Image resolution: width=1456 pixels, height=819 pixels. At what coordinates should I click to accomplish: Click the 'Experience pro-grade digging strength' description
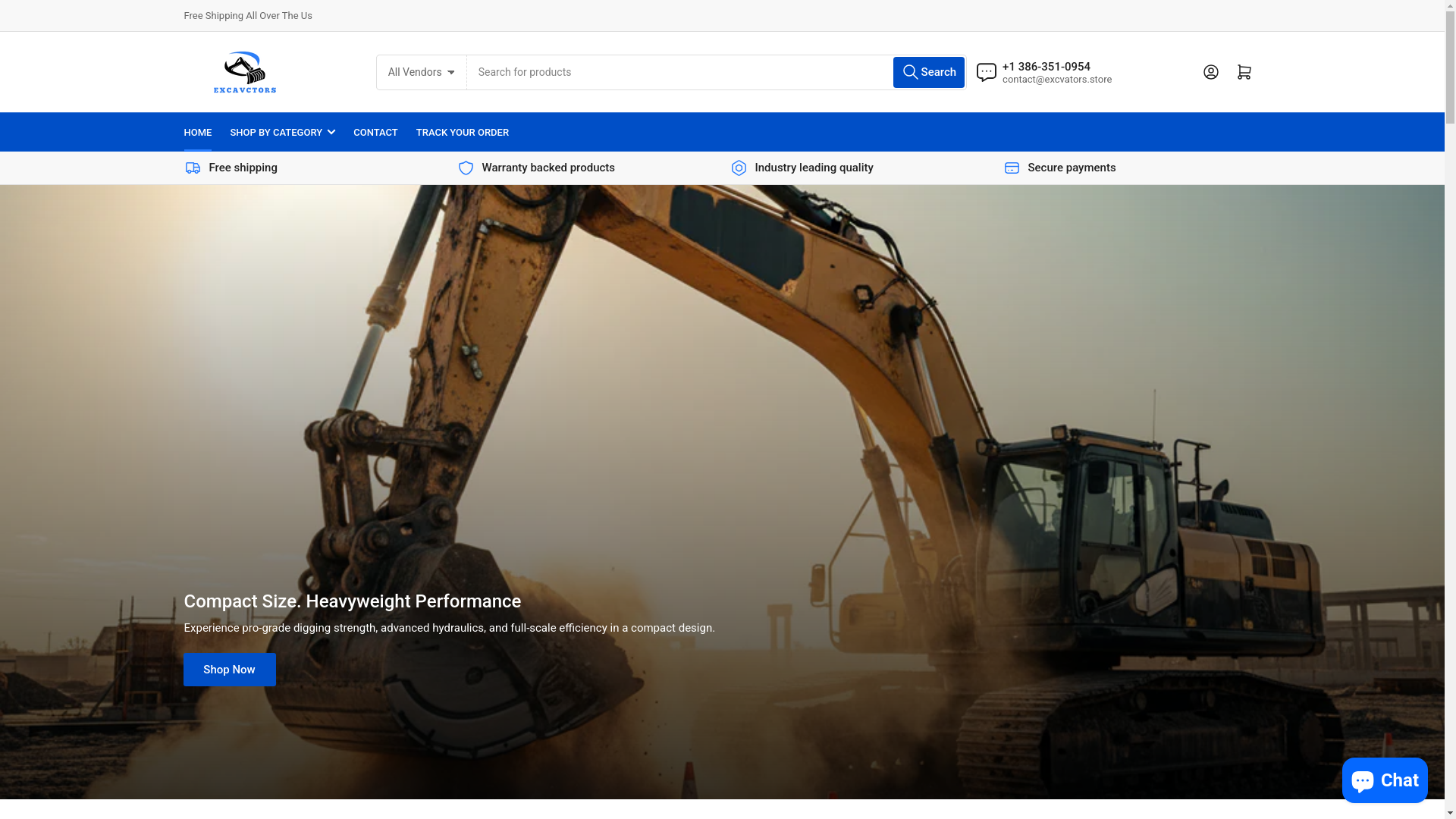pyautogui.click(x=449, y=628)
